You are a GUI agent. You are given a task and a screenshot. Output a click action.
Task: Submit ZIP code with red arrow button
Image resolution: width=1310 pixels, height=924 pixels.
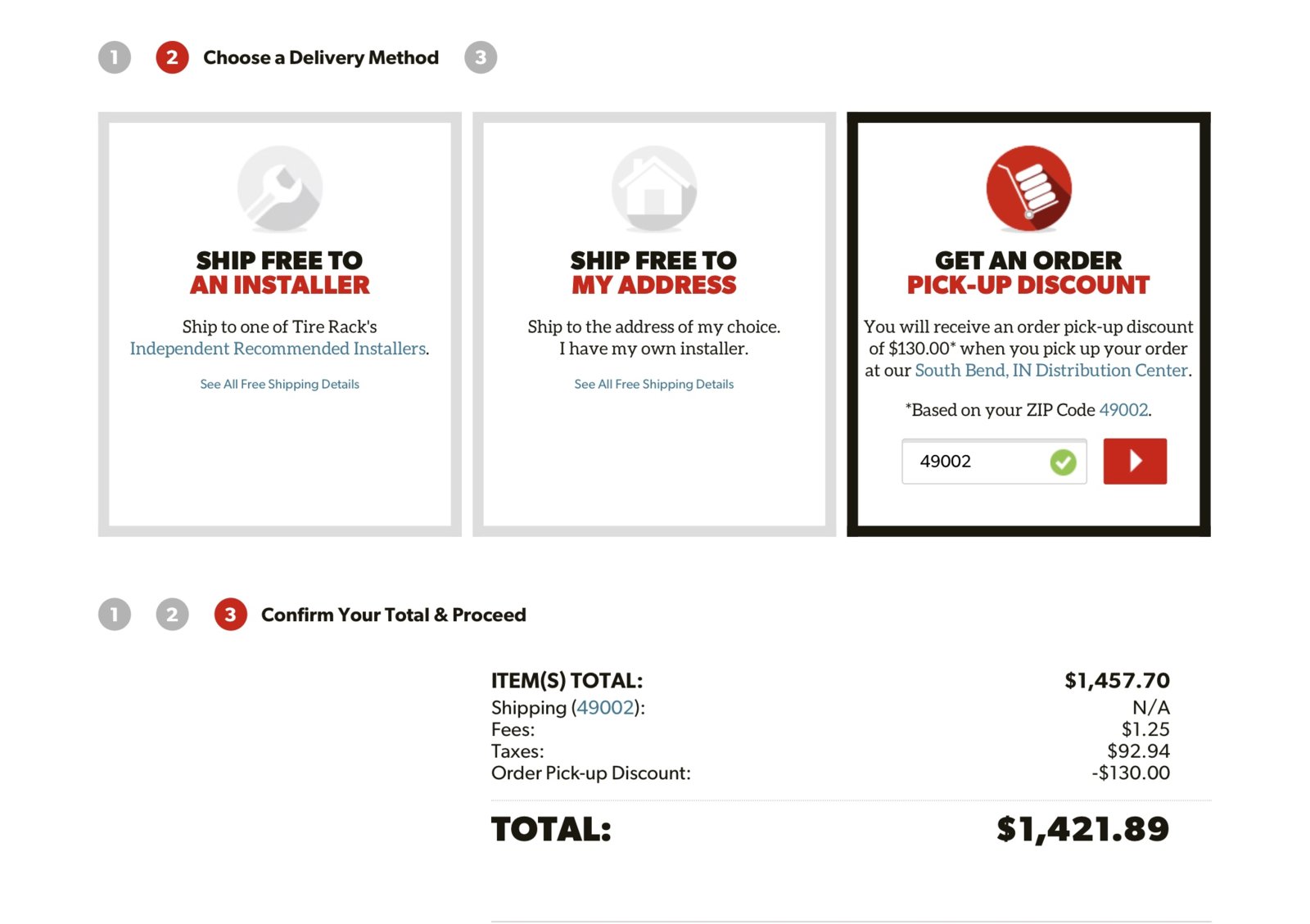pos(1135,462)
